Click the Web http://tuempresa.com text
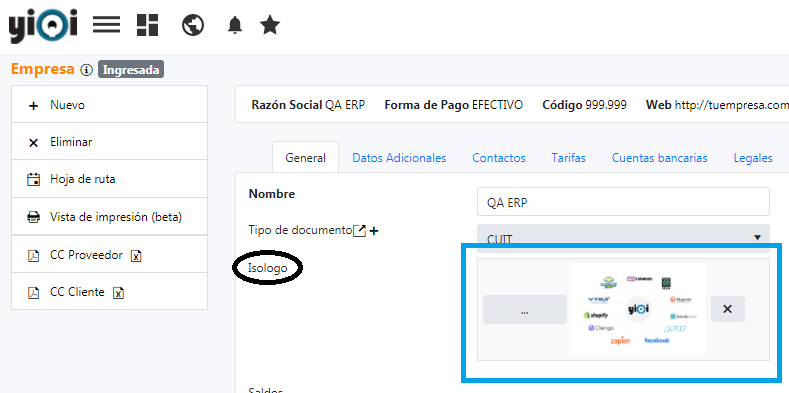Screen dimensions: 789x393 tap(717, 105)
